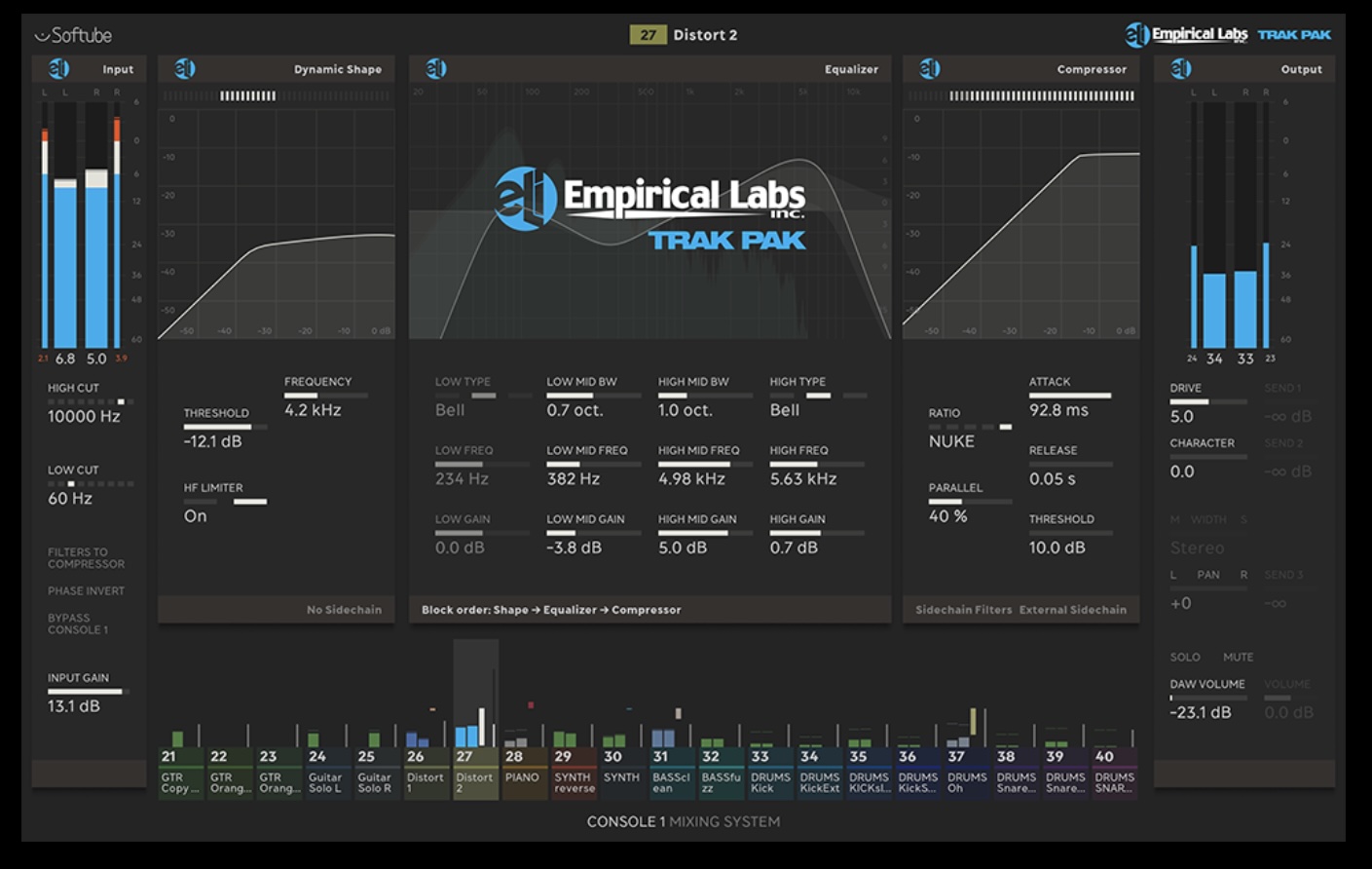
Task: Toggle External Sidechain for the compressor
Action: pyautogui.click(x=1073, y=610)
